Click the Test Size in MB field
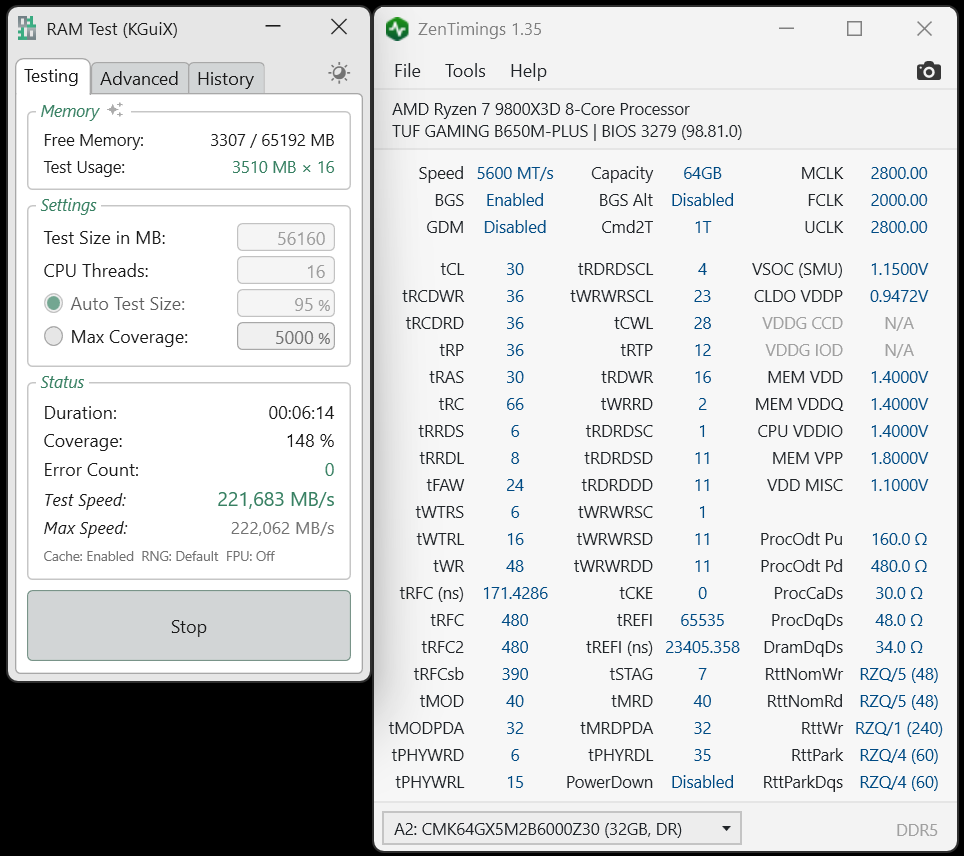This screenshot has height=856, width=964. [286, 237]
